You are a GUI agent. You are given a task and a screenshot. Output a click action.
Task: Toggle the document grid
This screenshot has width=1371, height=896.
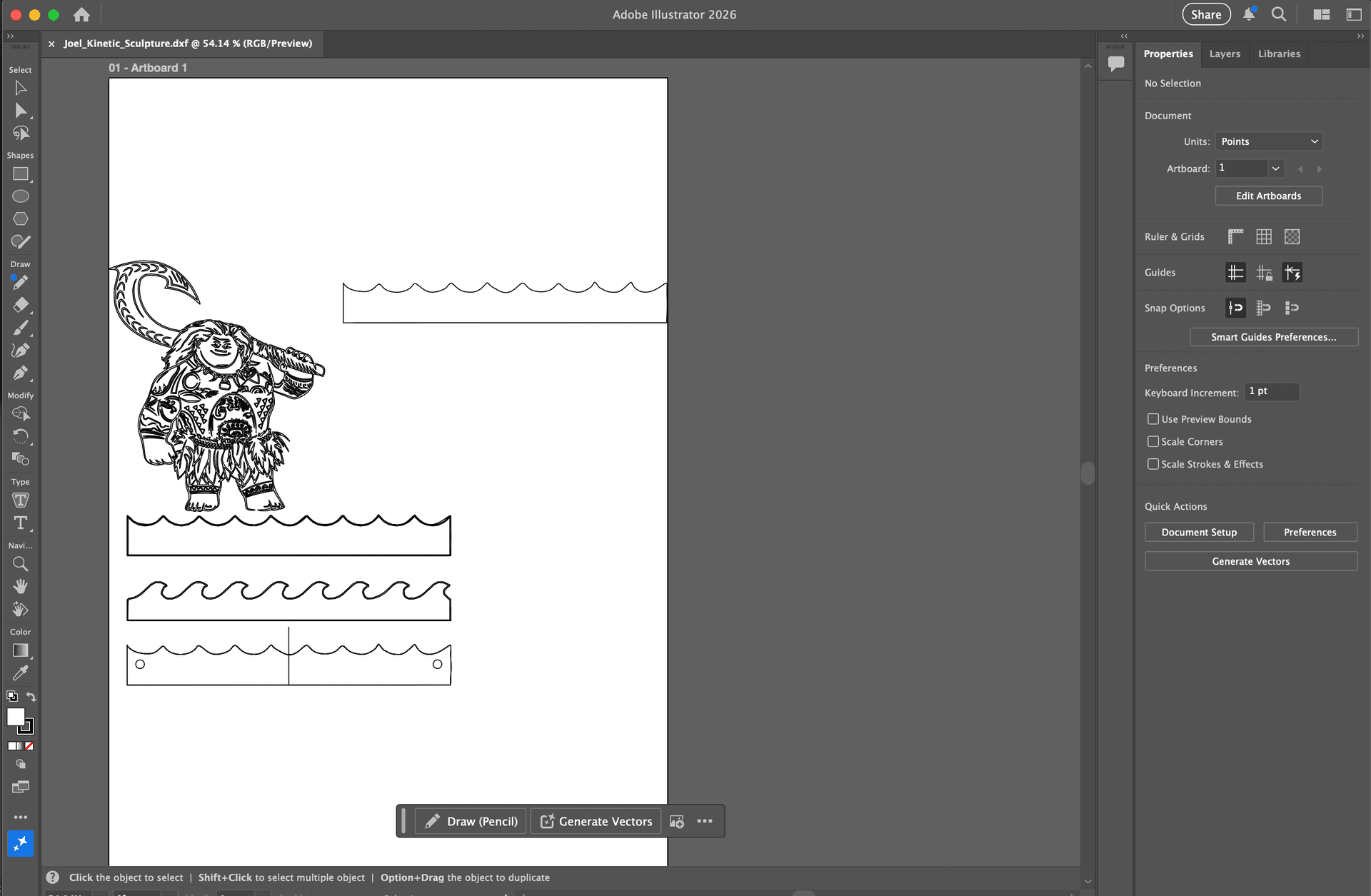click(1264, 236)
